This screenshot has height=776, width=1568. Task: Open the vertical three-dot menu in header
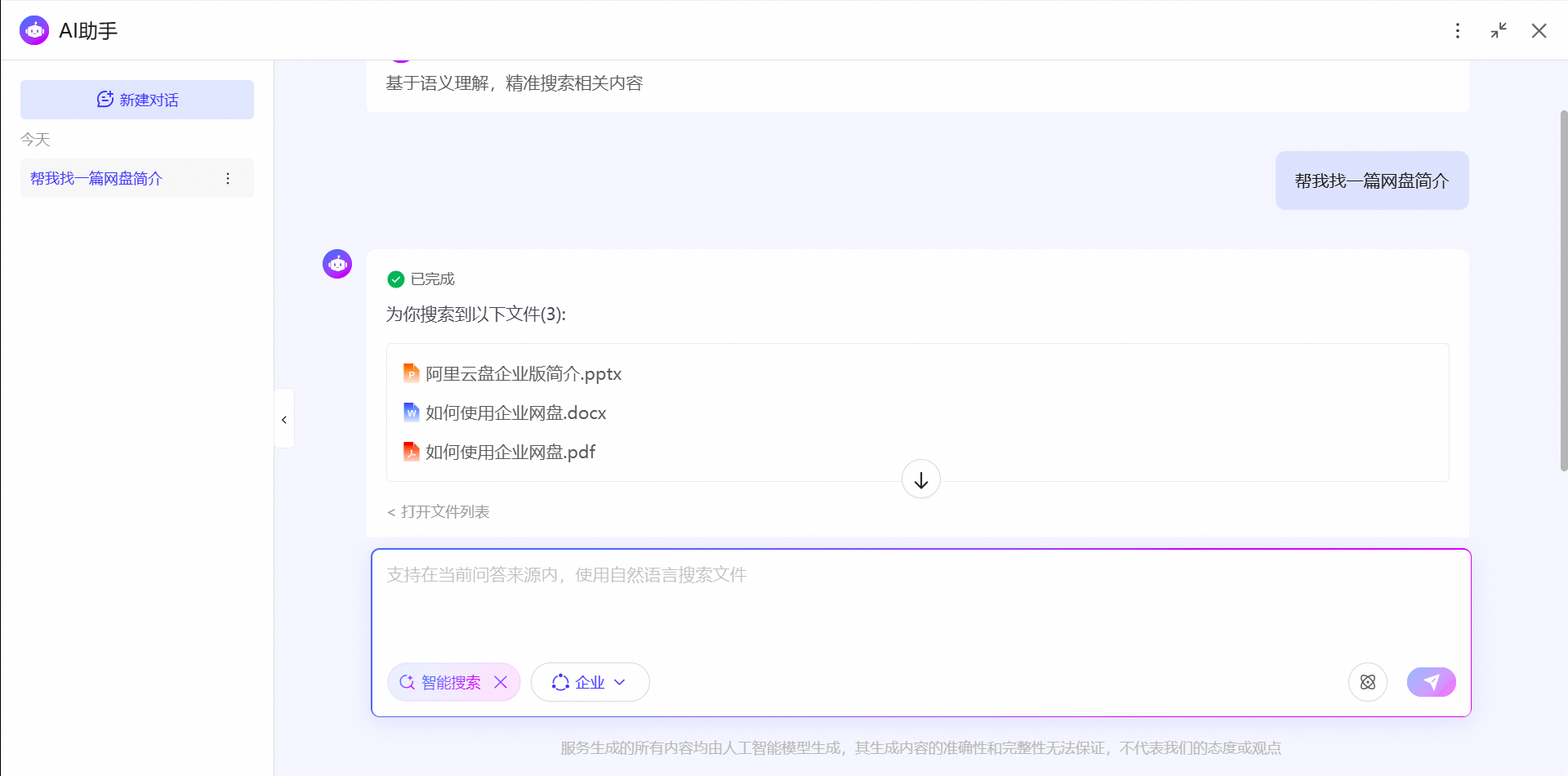click(1458, 30)
